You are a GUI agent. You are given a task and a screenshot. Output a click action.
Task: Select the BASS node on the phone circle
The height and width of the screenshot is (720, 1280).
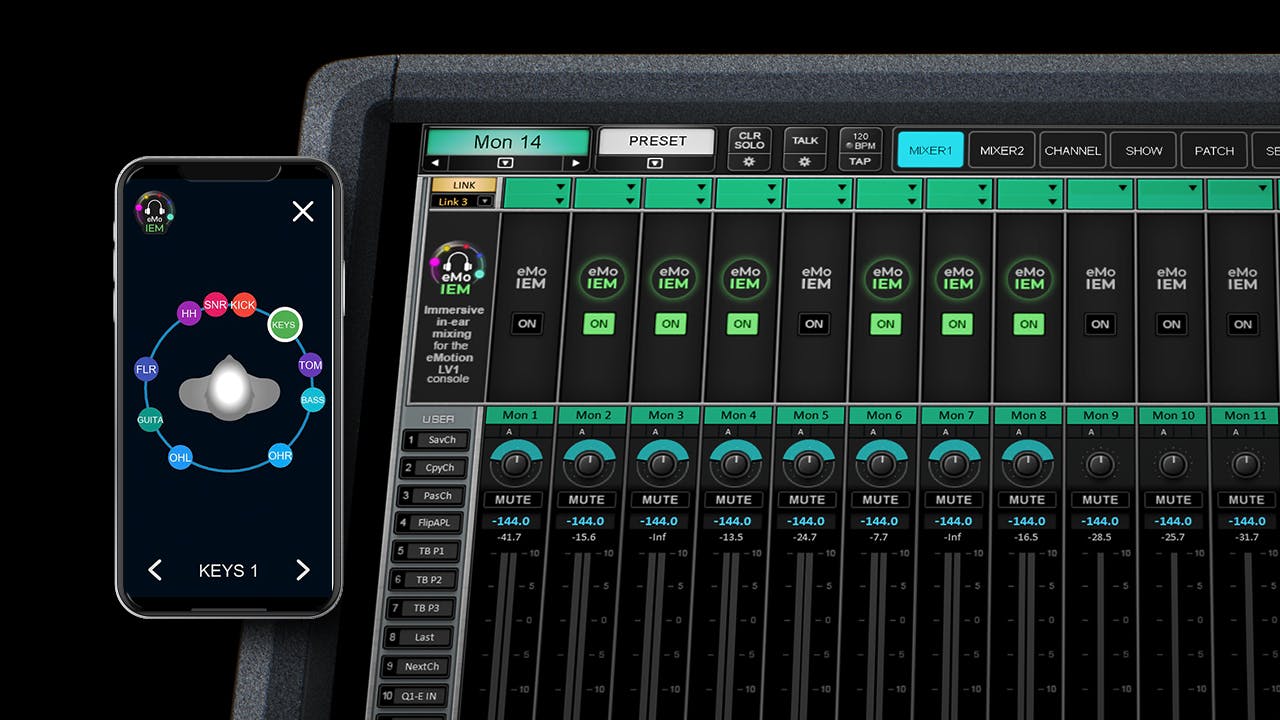coord(313,400)
